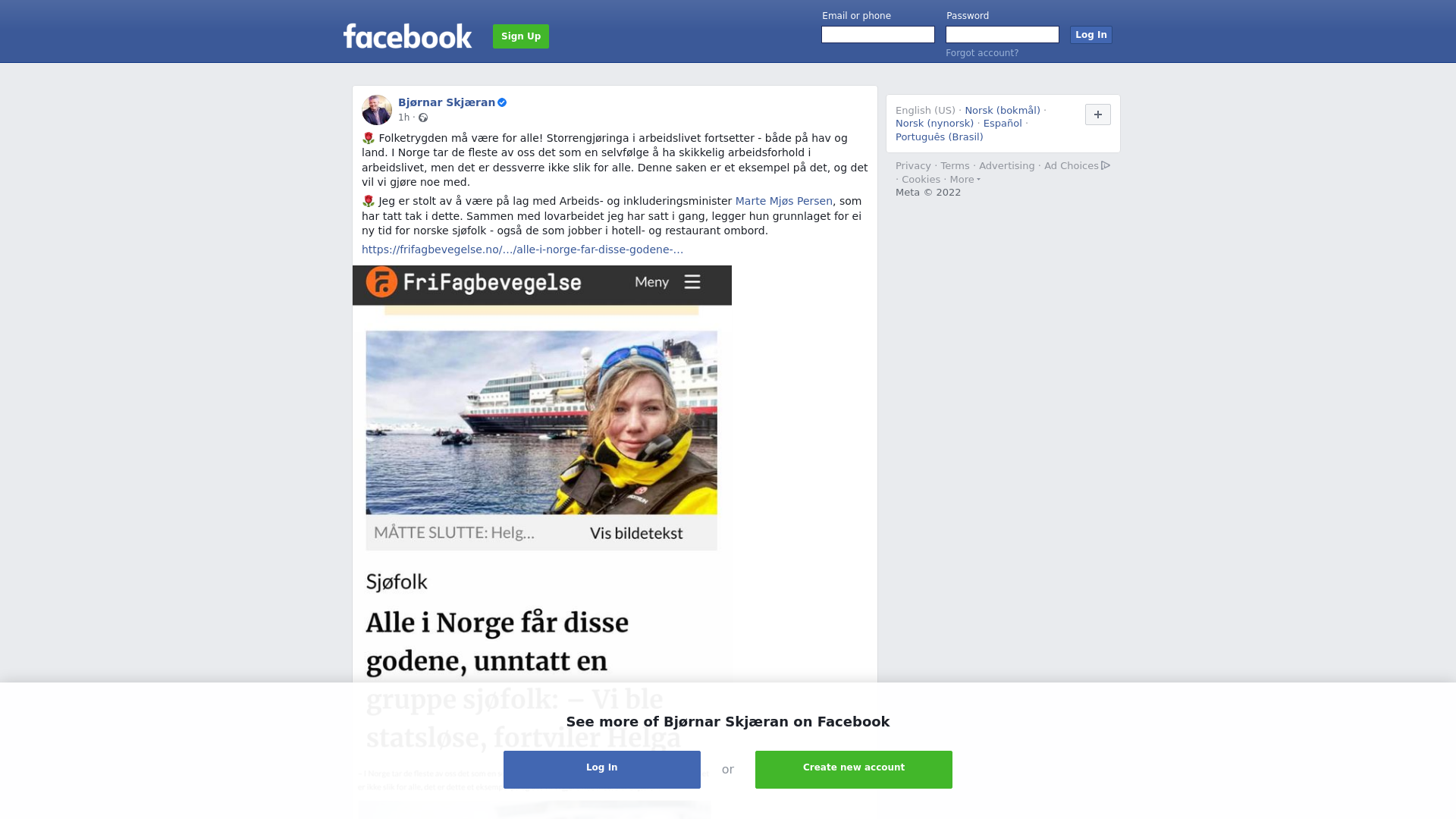Select Norsk (bokmål) language
The width and height of the screenshot is (1456, 819).
click(1003, 111)
